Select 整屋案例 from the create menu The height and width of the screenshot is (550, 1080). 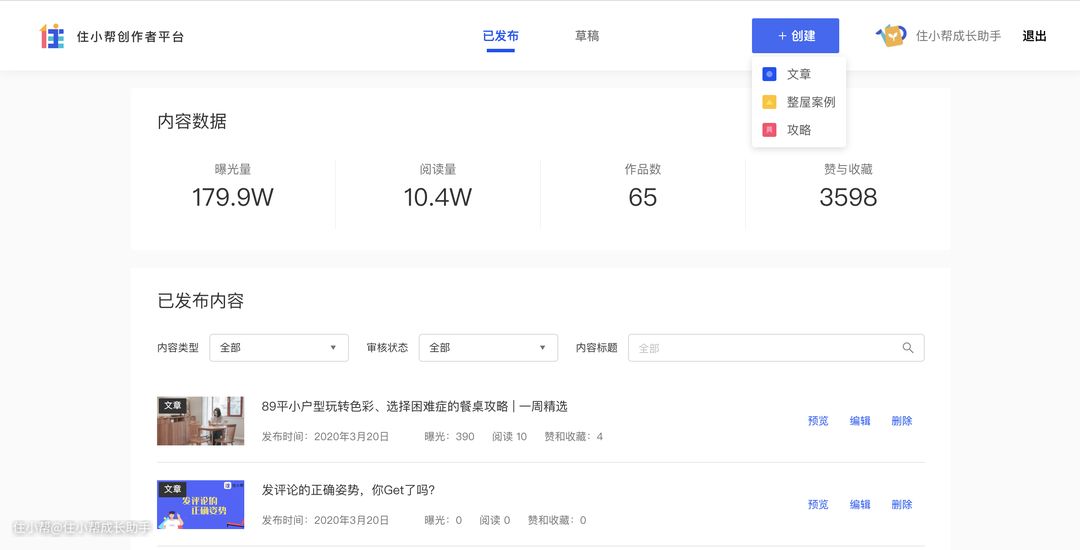[x=810, y=102]
